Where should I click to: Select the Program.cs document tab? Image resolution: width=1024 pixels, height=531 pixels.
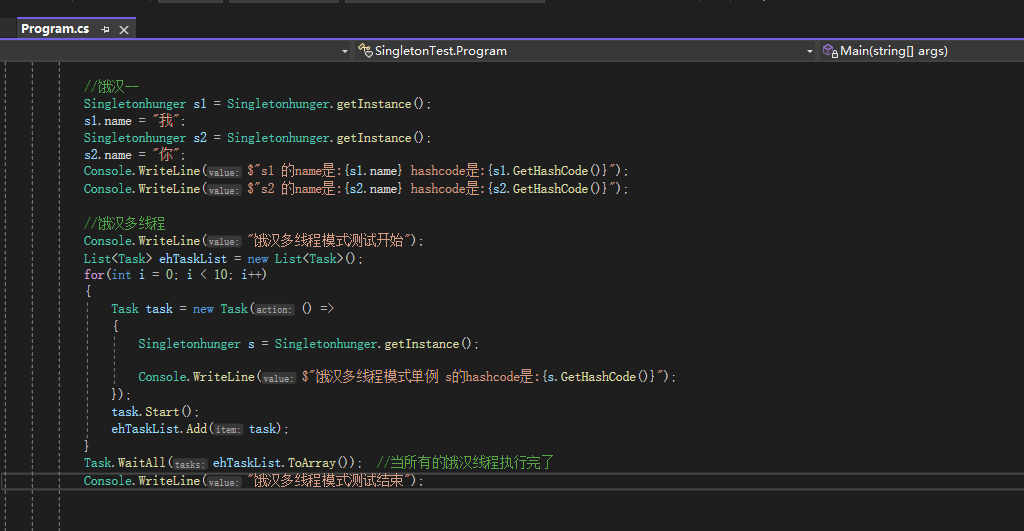(x=55, y=29)
